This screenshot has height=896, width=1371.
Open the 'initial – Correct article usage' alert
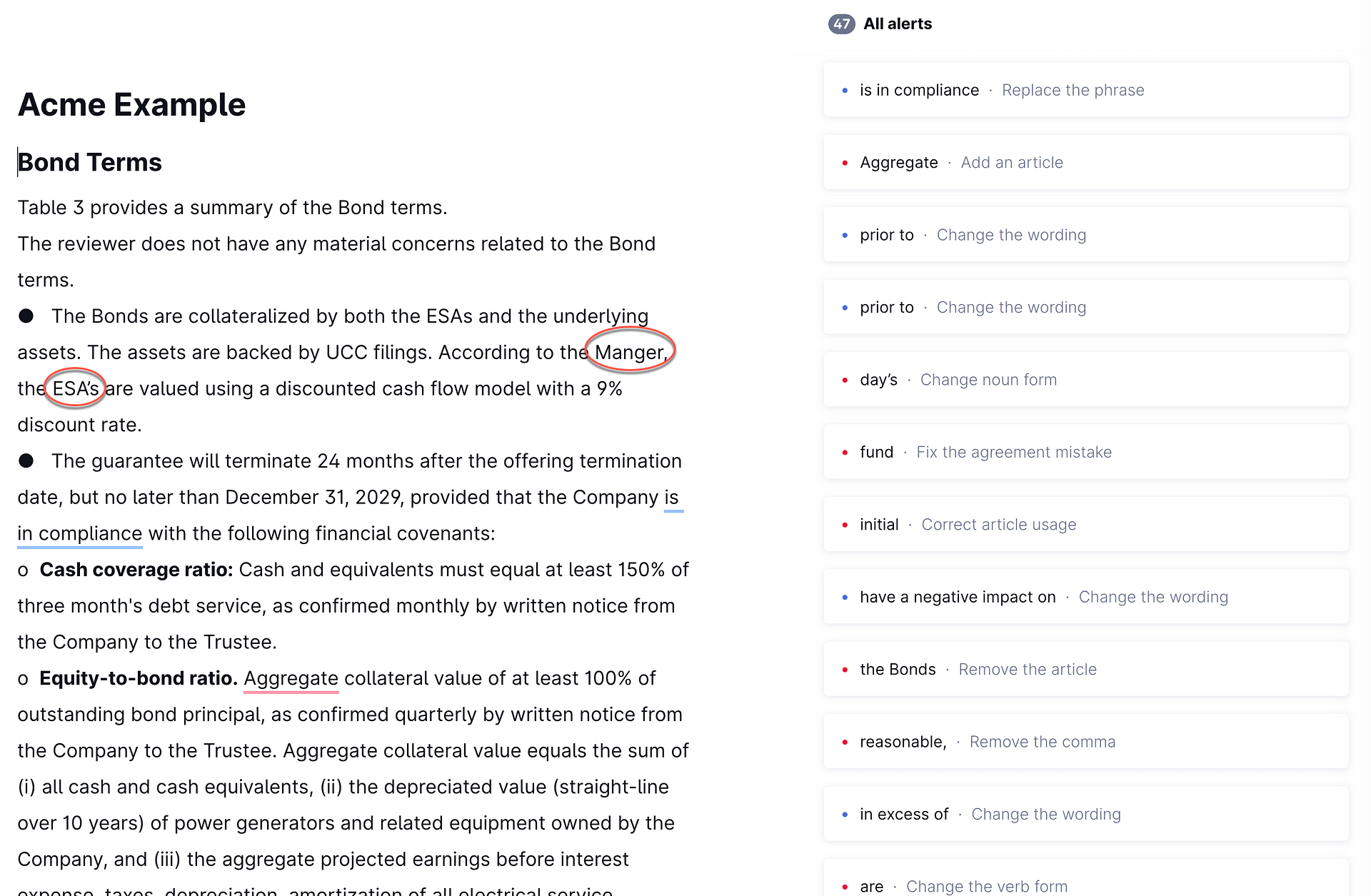click(x=1086, y=525)
